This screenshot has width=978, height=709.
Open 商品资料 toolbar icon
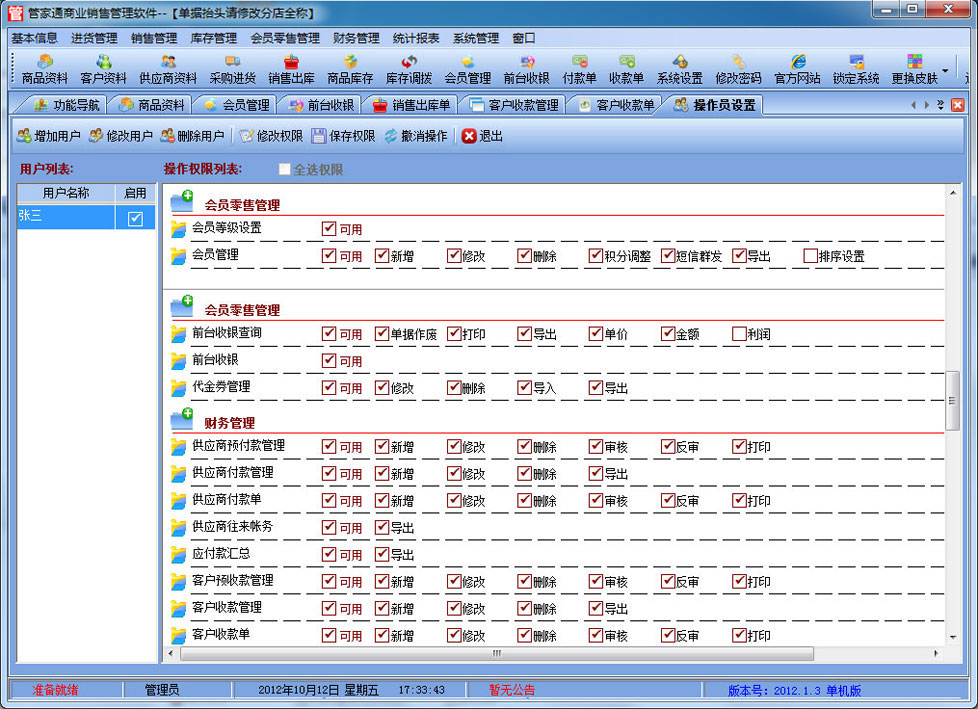pyautogui.click(x=45, y=69)
